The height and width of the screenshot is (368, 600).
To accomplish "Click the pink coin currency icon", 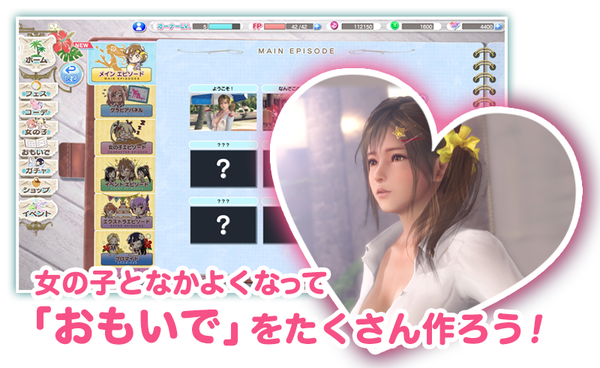I will click(x=334, y=26).
